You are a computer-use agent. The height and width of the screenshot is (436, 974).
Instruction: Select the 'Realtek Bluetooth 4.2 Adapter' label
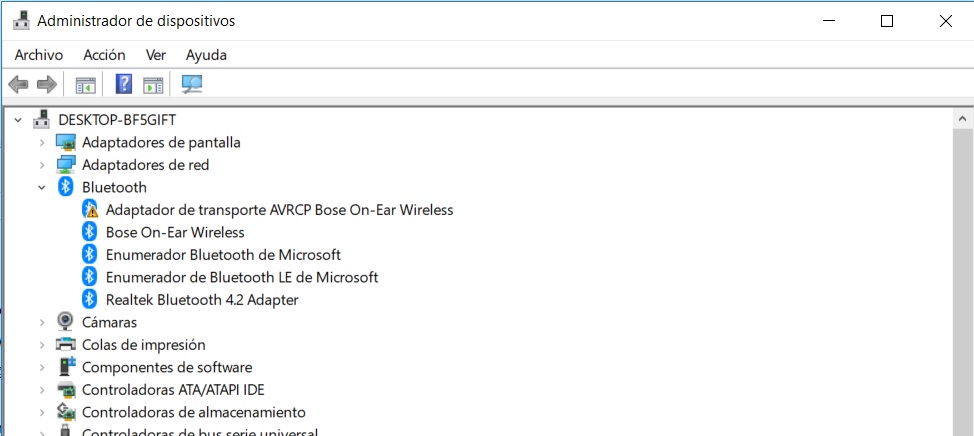click(x=203, y=300)
